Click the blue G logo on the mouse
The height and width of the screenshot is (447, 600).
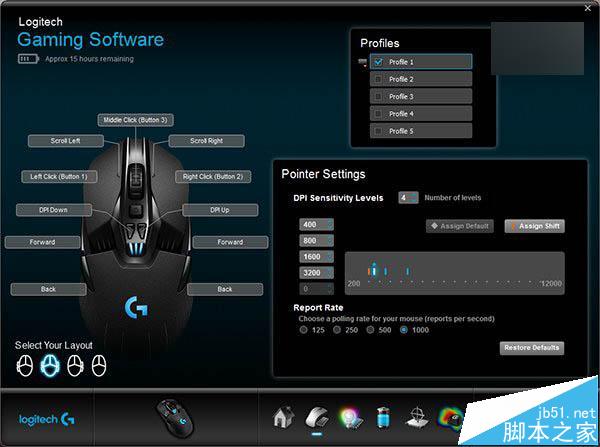pyautogui.click(x=136, y=307)
